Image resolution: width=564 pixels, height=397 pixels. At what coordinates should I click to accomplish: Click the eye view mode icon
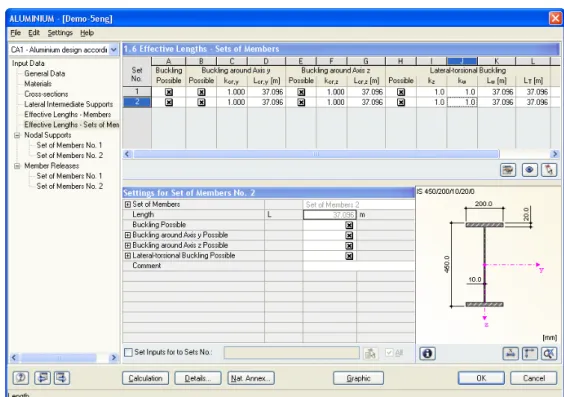click(x=529, y=170)
